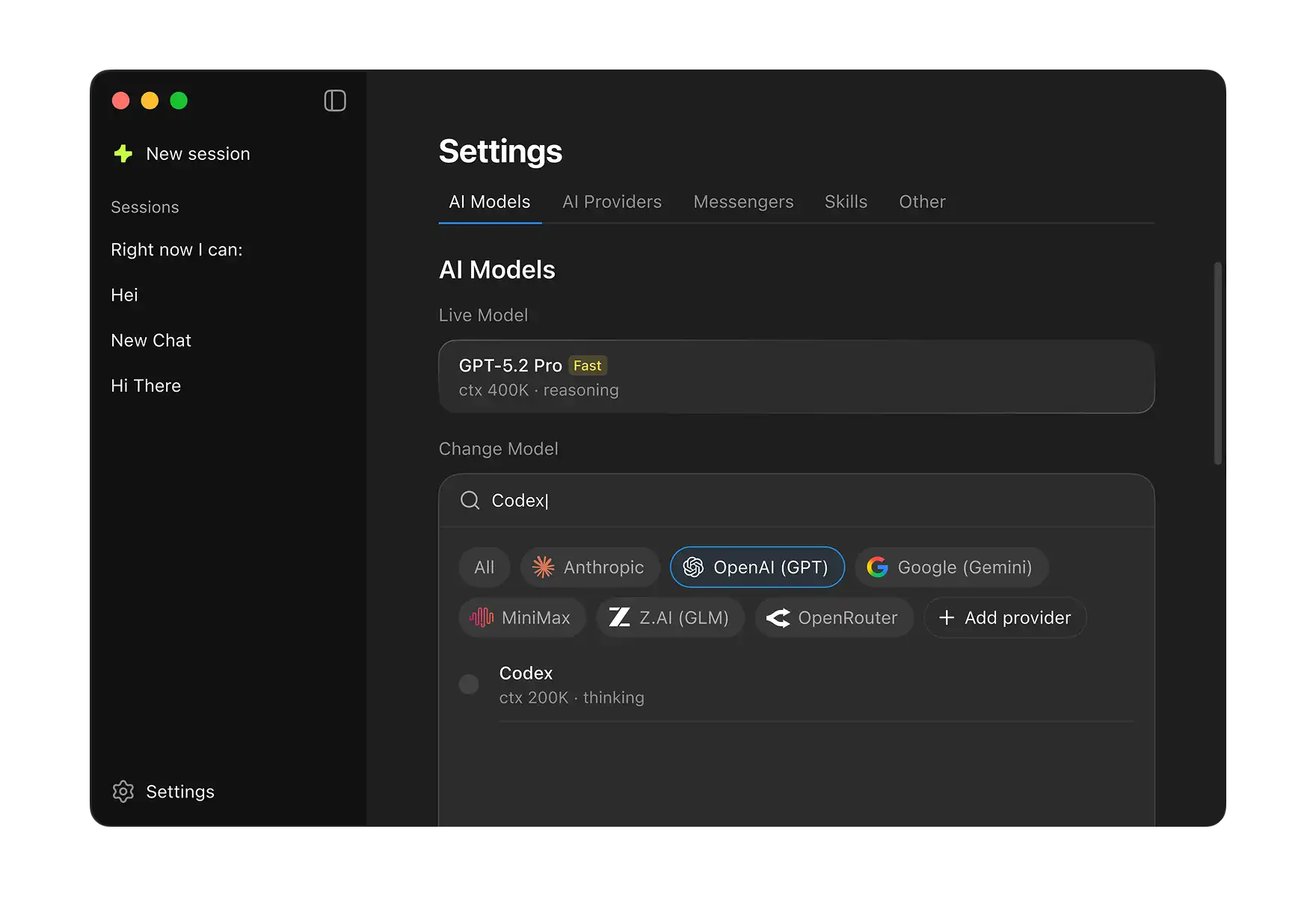This screenshot has height=897, width=1316.
Task: Toggle the Fast badge on GPT-5.2 Pro
Action: pos(588,366)
